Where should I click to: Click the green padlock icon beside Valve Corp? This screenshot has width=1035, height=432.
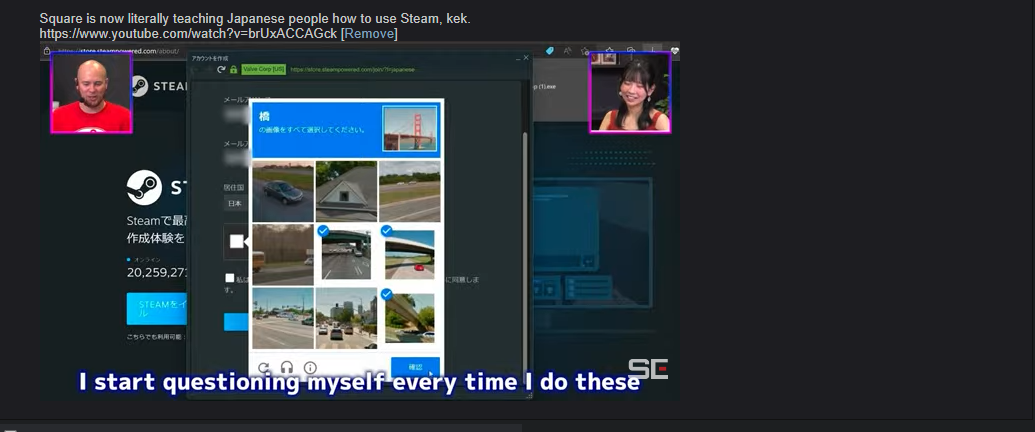click(x=234, y=69)
